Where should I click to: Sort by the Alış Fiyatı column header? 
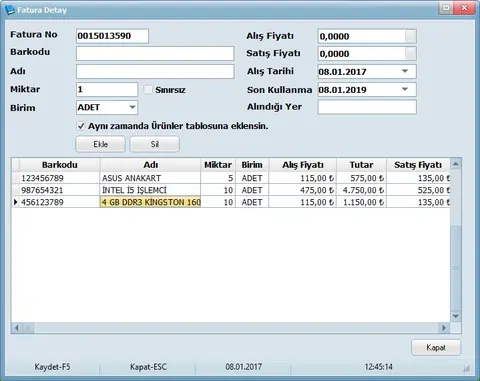303,165
